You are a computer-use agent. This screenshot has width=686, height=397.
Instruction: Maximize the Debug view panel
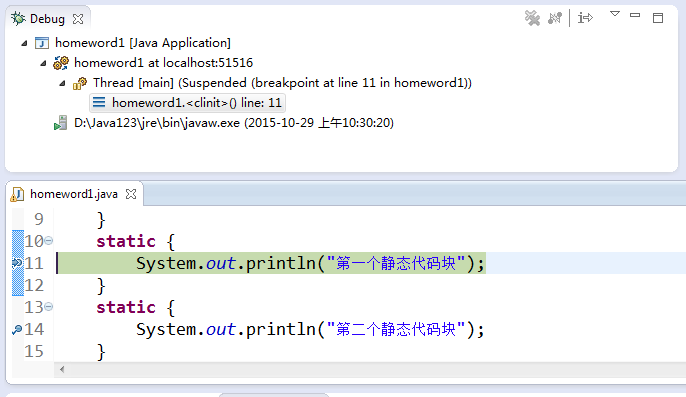(658, 18)
